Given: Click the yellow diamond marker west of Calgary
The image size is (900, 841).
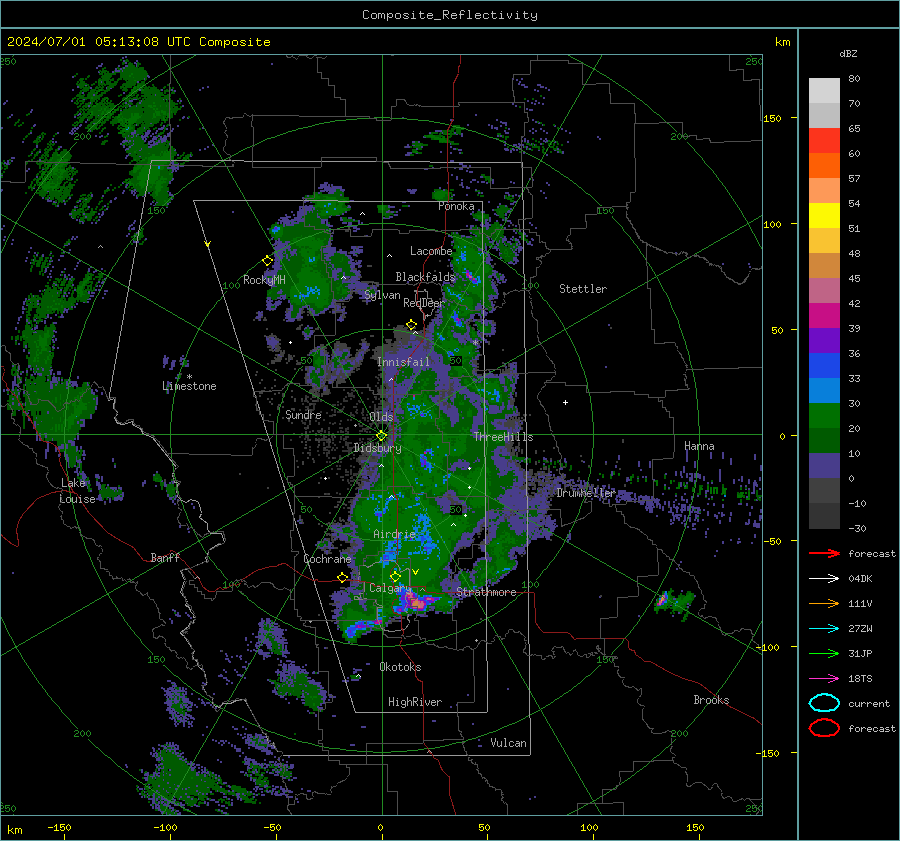Looking at the screenshot, I should point(343,577).
